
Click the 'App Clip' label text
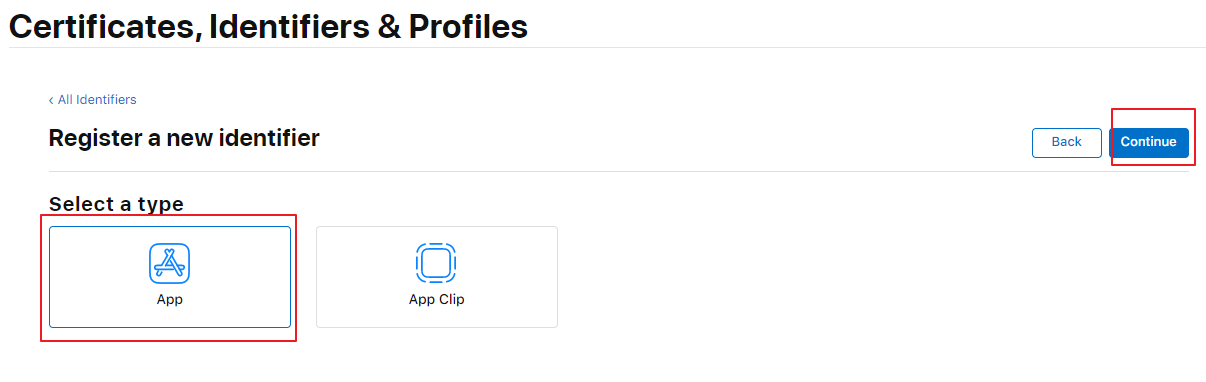point(437,299)
